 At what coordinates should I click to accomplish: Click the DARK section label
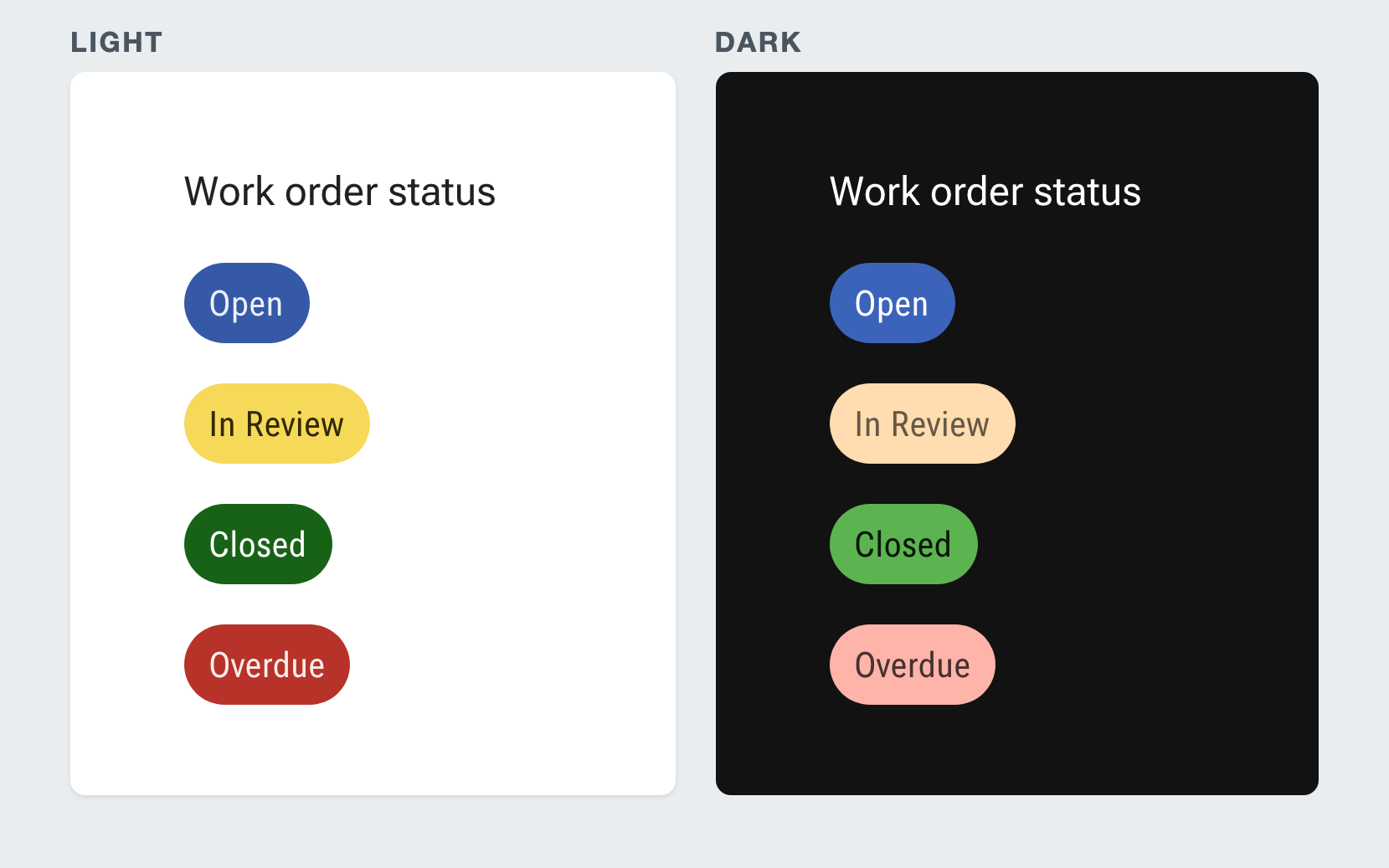pos(759,42)
